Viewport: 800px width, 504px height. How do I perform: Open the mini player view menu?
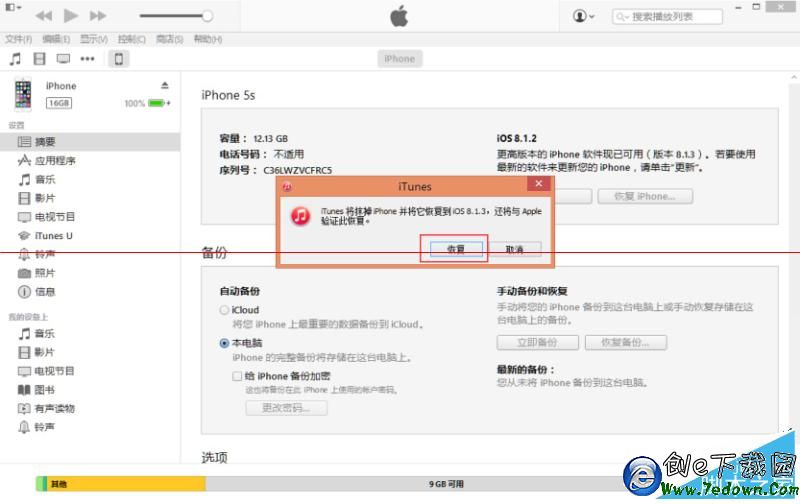(x=13, y=8)
